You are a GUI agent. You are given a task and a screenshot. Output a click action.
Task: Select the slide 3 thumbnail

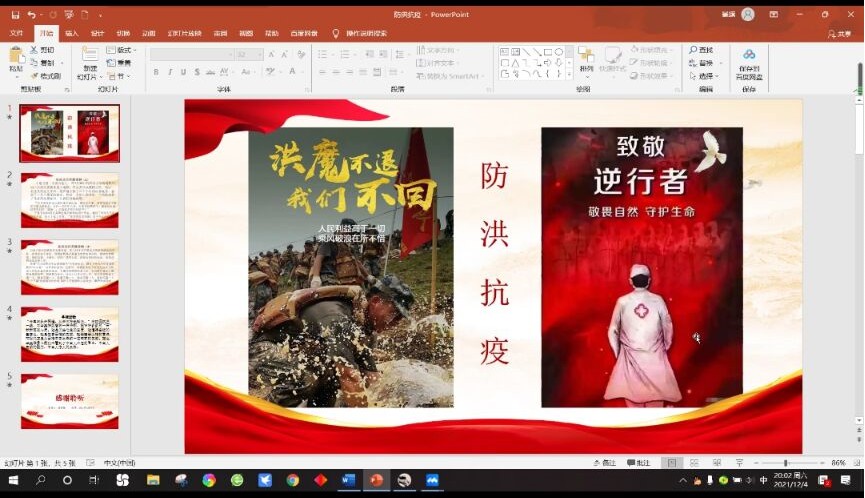pos(69,267)
